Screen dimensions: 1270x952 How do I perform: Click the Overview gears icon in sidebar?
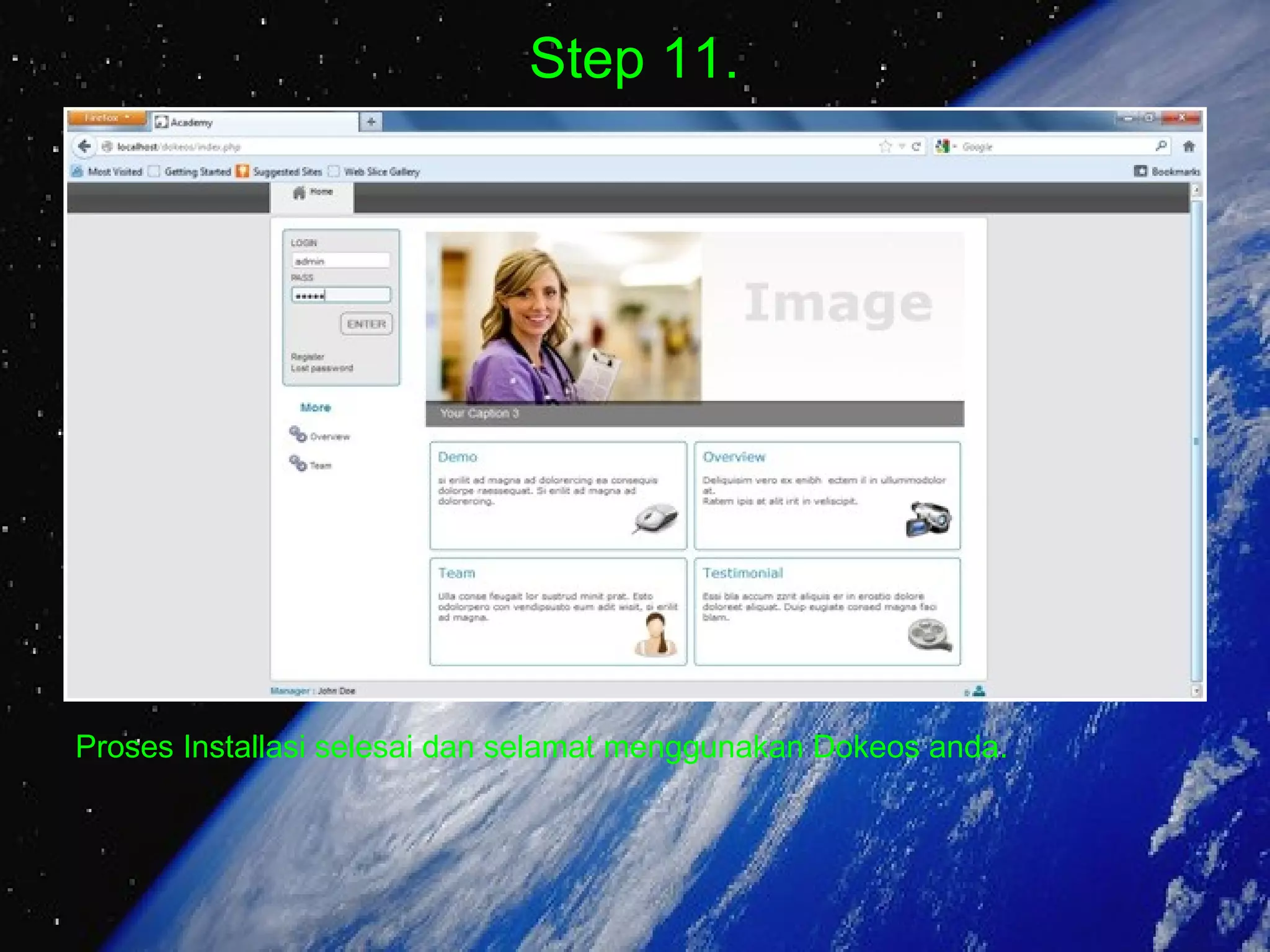298,434
